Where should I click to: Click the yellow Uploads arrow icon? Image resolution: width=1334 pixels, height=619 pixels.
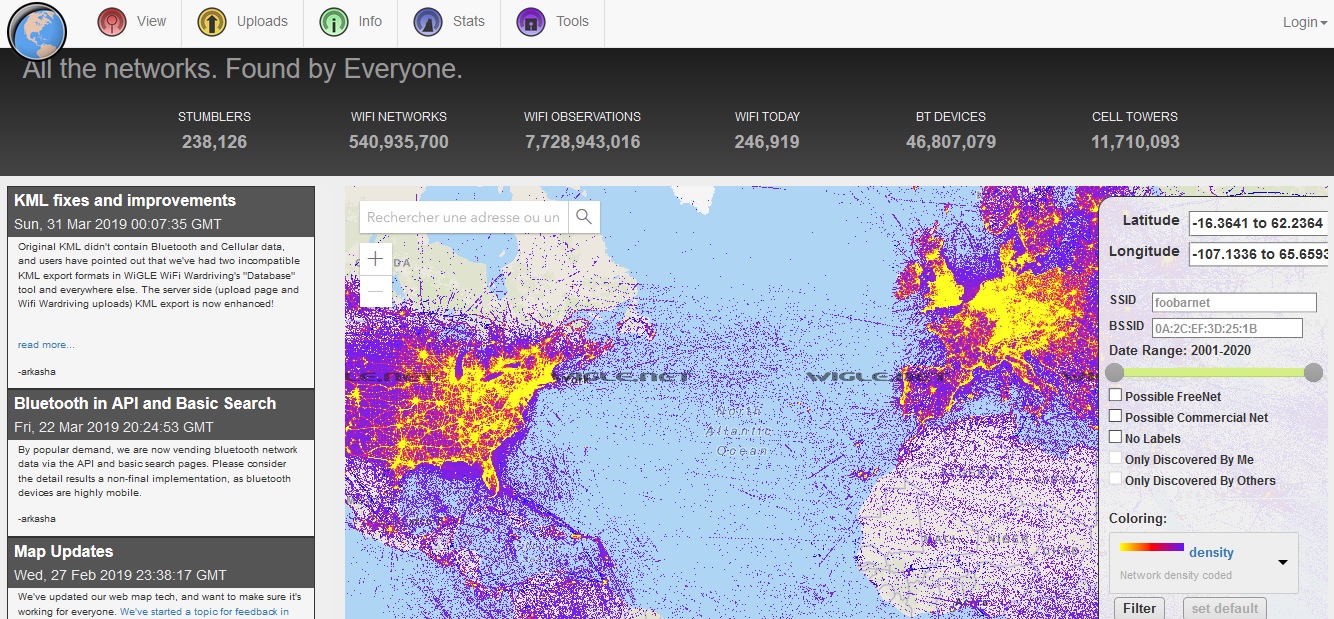click(212, 22)
